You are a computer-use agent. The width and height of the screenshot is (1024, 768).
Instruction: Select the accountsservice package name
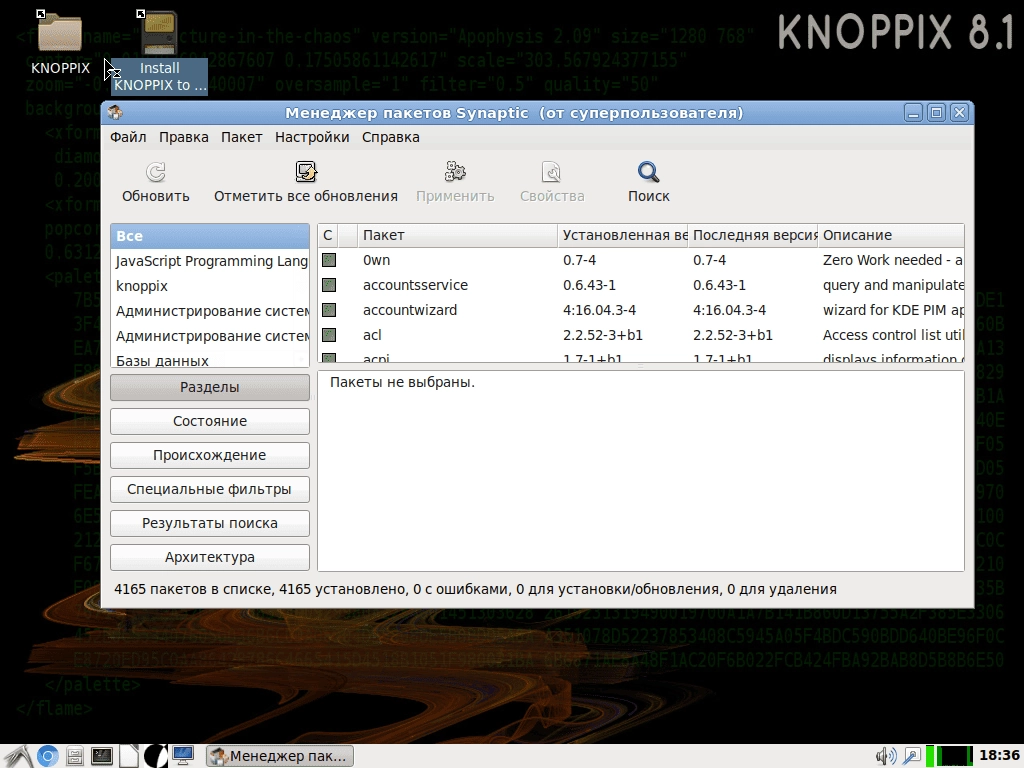(415, 285)
